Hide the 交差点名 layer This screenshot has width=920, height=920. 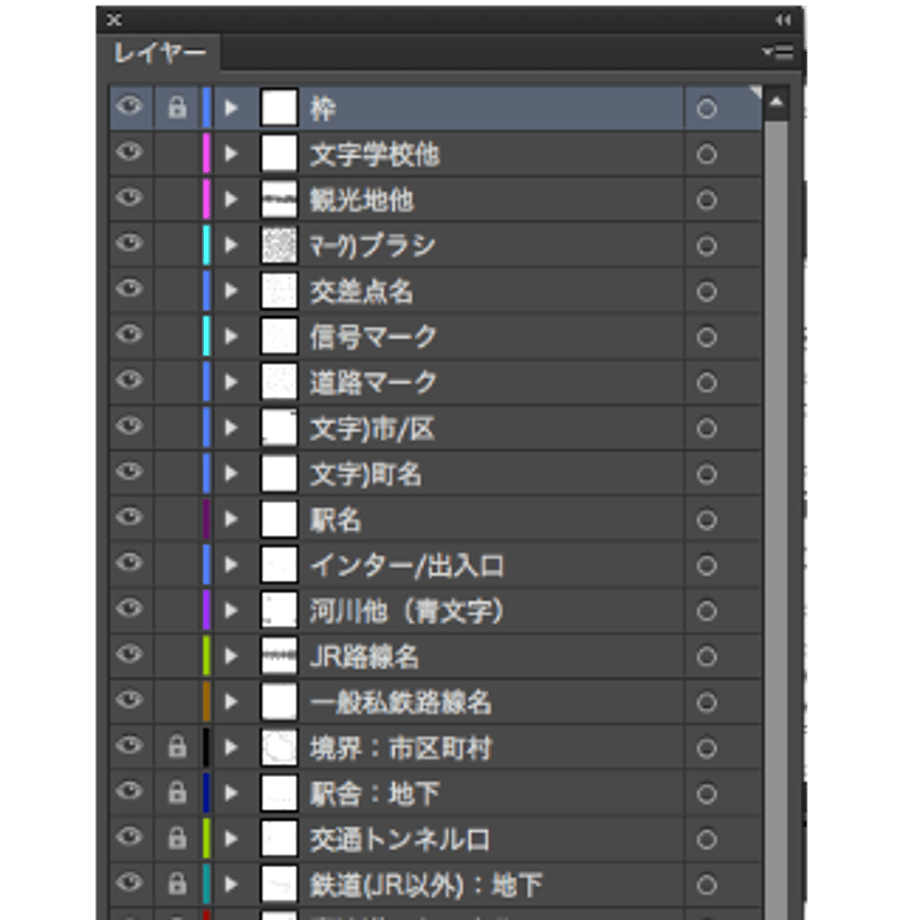[x=130, y=290]
